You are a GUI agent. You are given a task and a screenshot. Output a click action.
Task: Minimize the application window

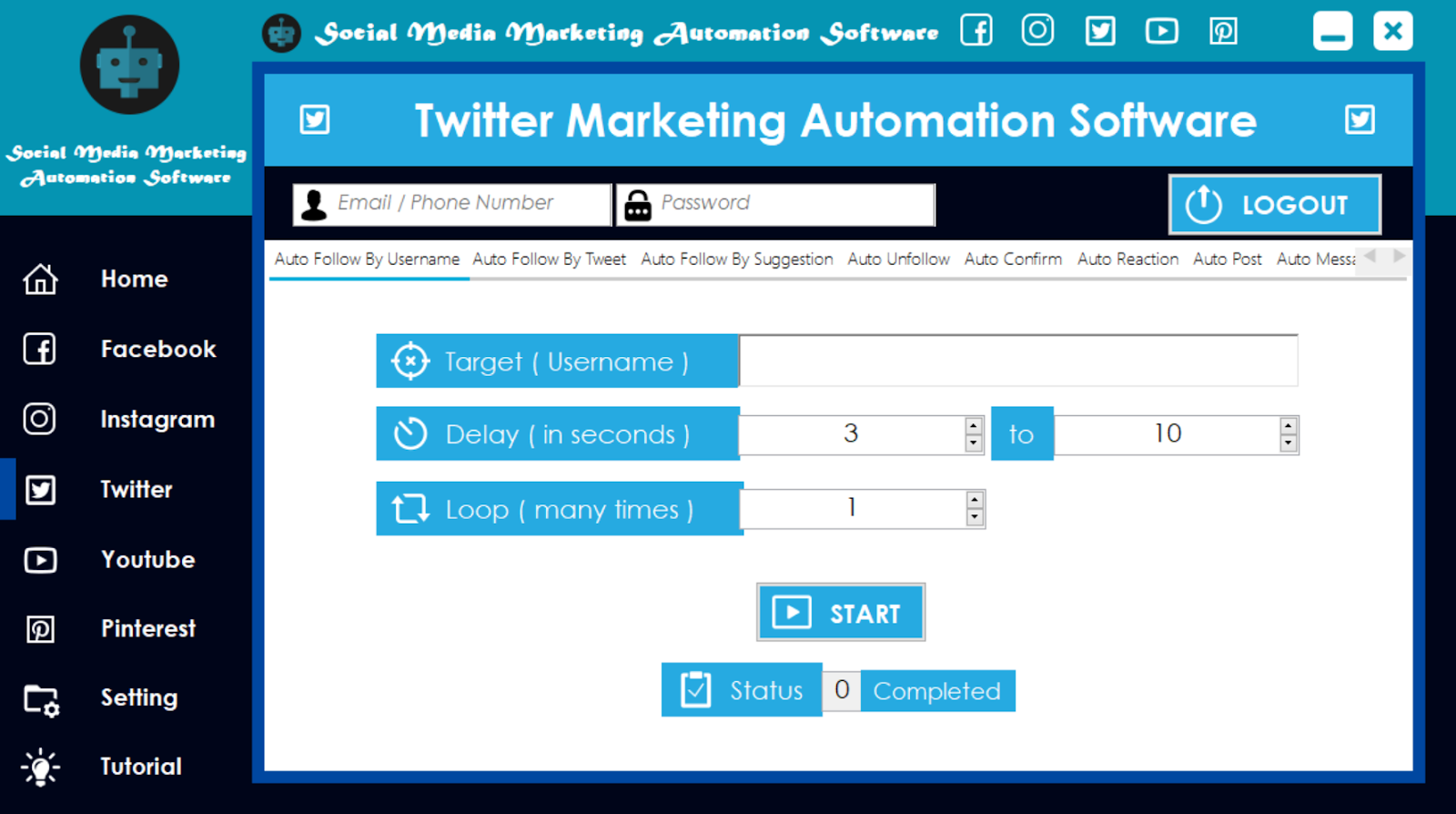click(1332, 31)
